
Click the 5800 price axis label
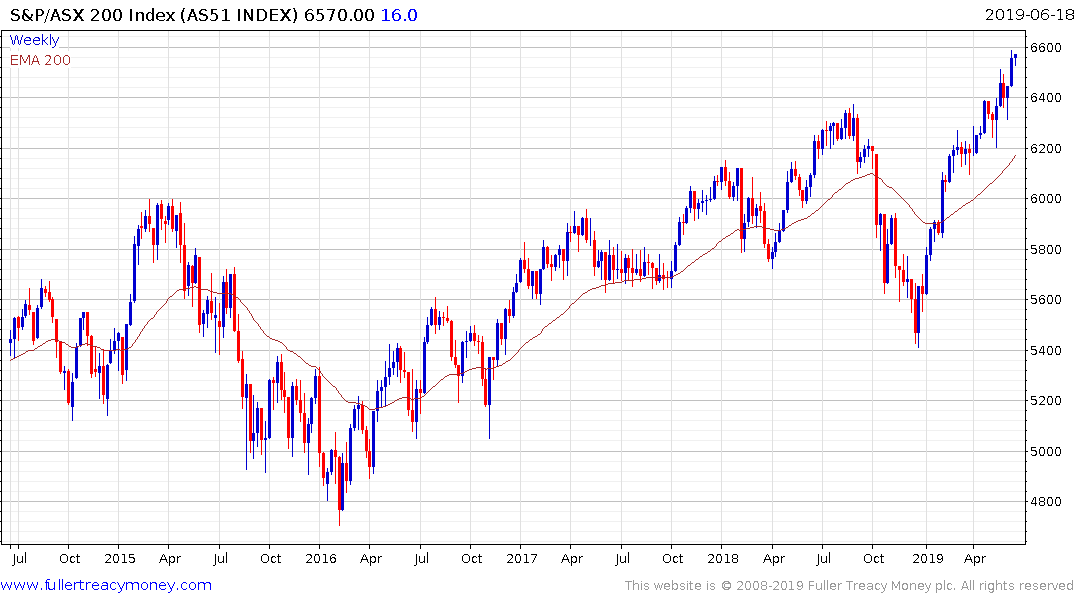click(x=1046, y=249)
